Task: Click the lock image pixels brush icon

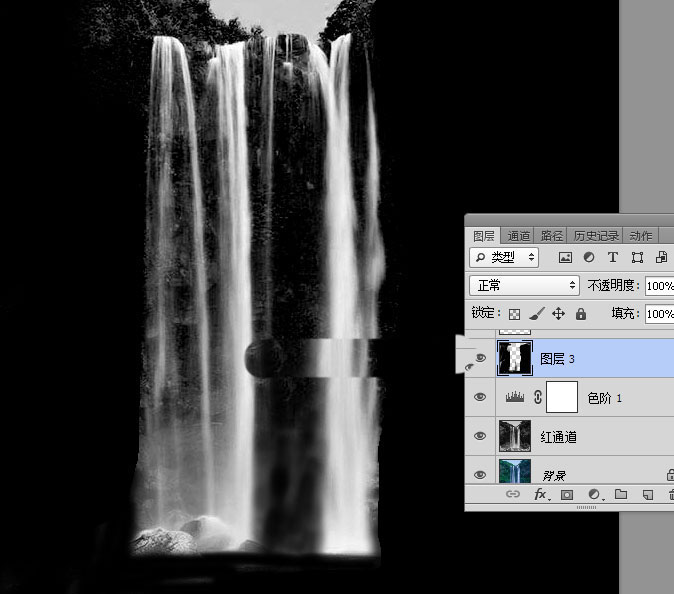Action: click(537, 314)
